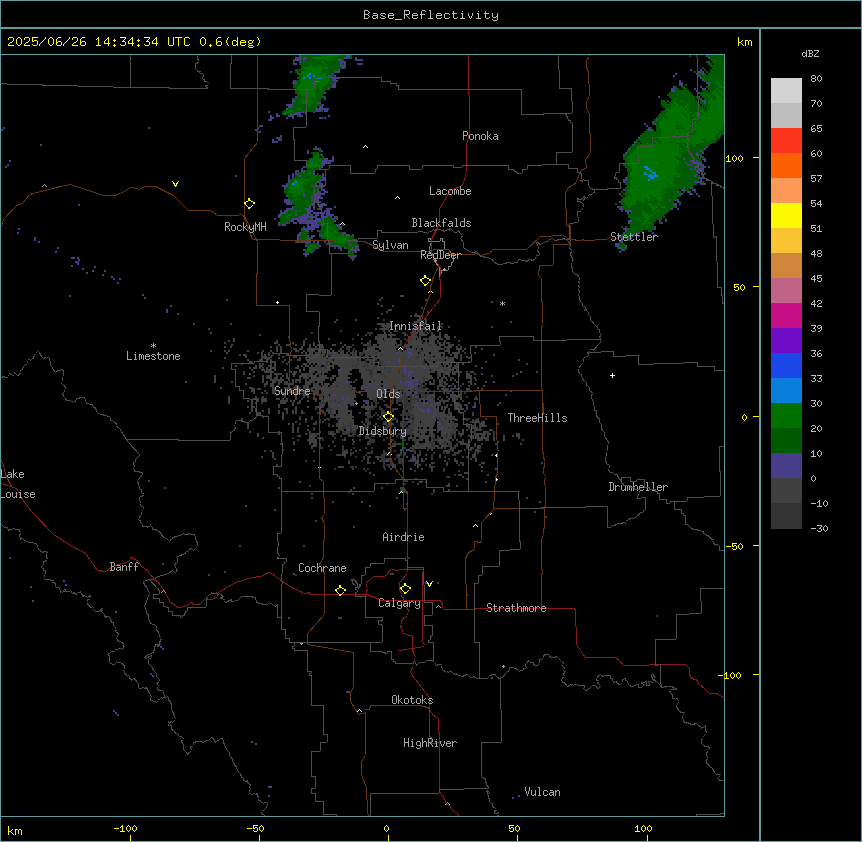Click the yellow diamond marker south of RedDeer
Screen dimensions: 862x842
pyautogui.click(x=425, y=281)
